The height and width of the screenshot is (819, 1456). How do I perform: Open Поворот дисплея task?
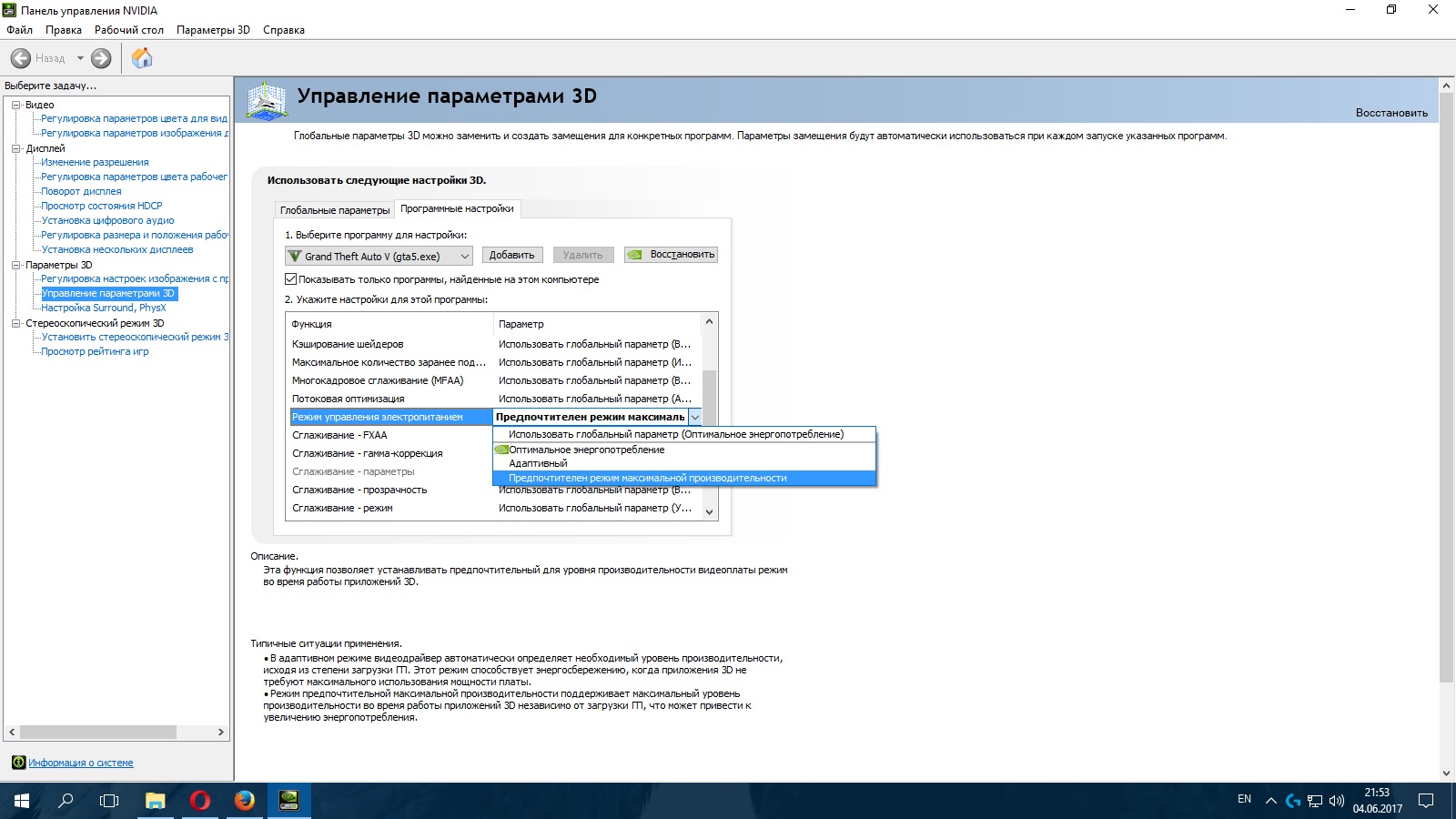pos(81,191)
